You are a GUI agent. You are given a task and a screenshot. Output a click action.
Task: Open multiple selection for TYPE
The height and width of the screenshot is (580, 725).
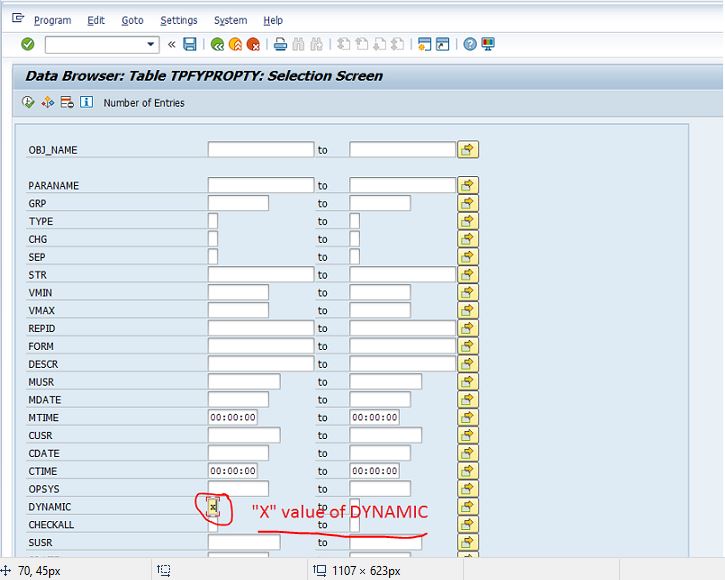pyautogui.click(x=467, y=221)
